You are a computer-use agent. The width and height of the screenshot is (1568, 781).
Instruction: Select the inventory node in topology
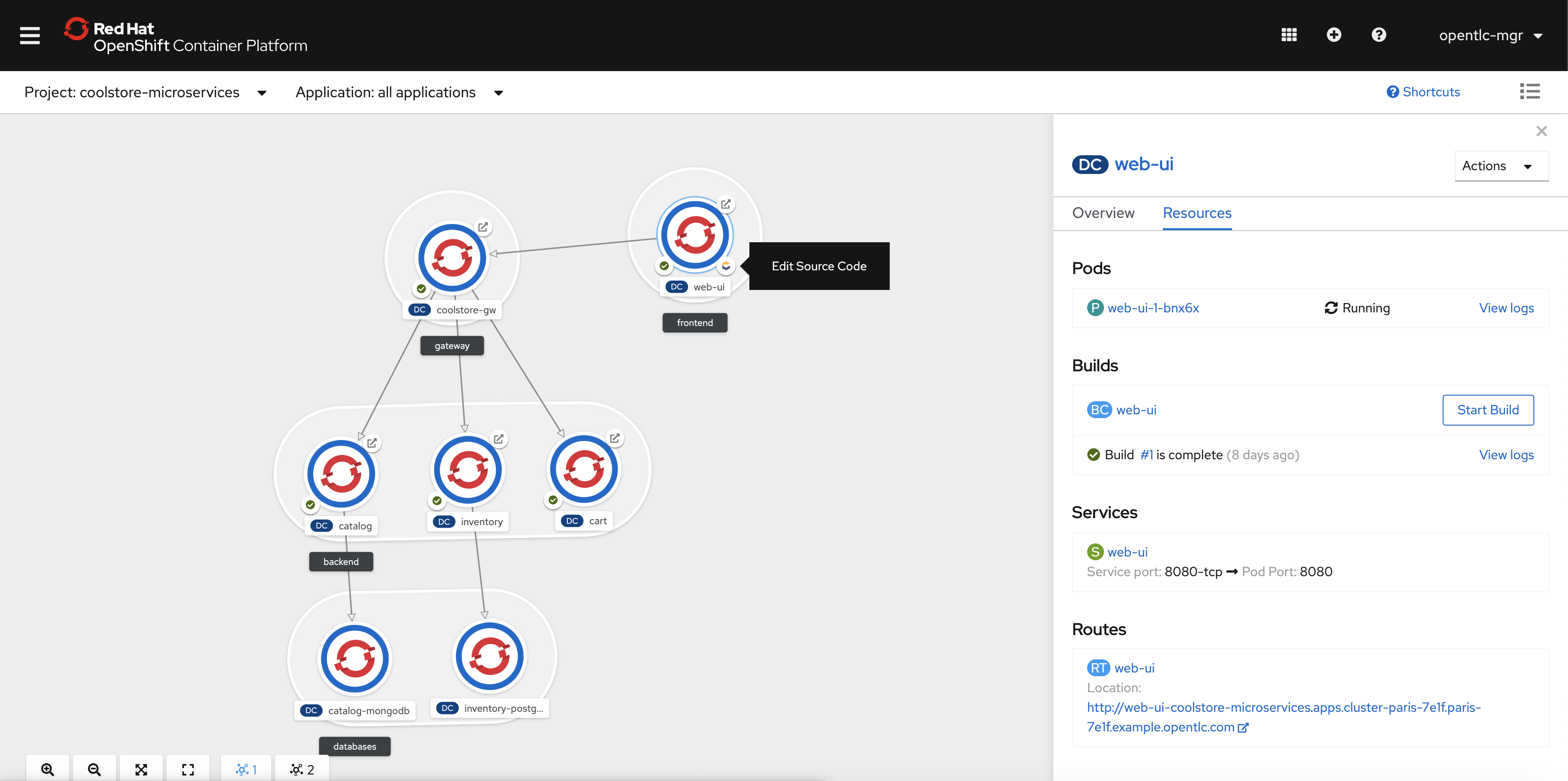(467, 470)
